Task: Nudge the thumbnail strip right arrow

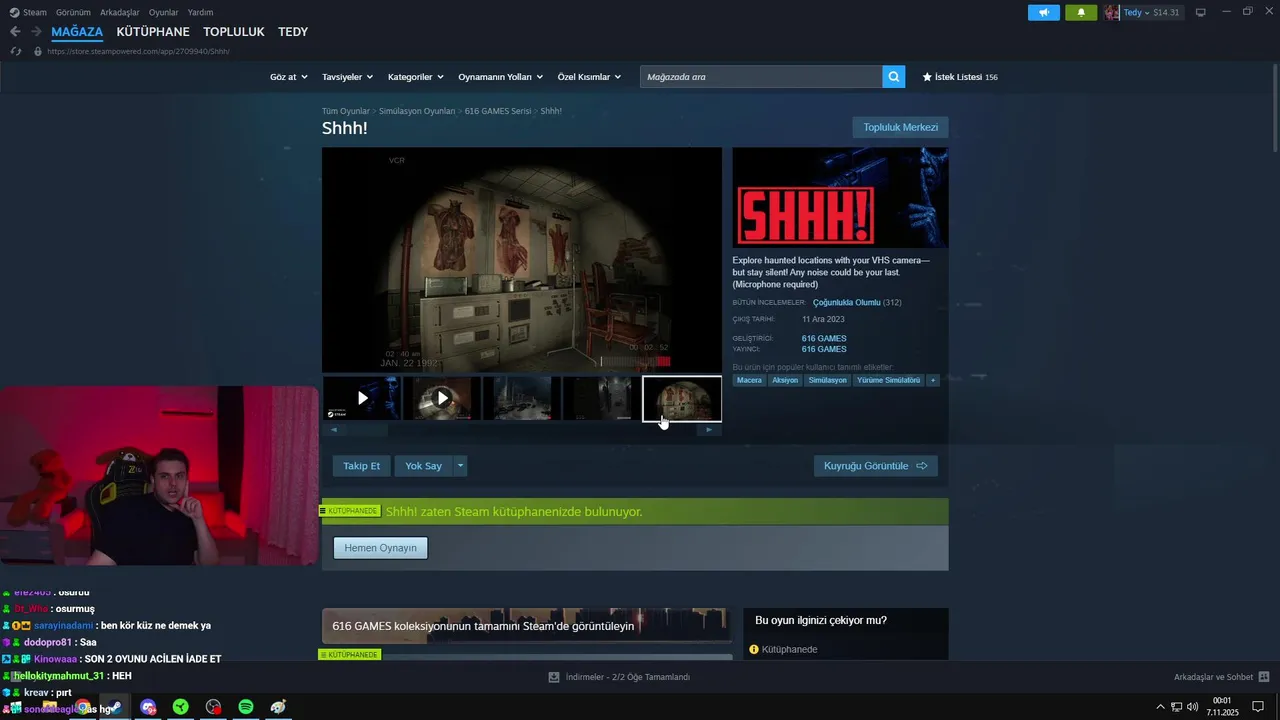Action: tap(709, 430)
